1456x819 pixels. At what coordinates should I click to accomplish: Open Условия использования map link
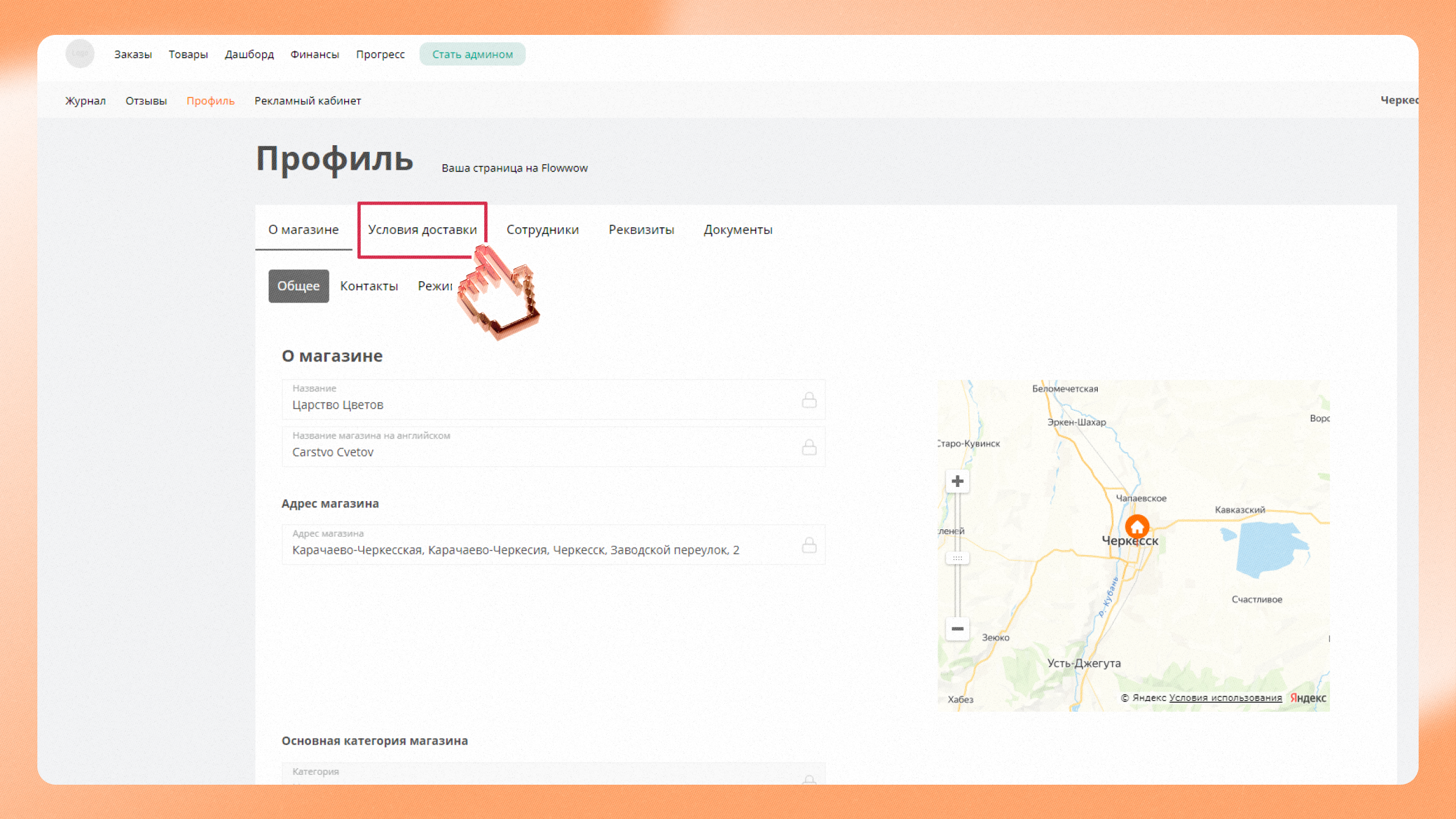pos(1225,698)
